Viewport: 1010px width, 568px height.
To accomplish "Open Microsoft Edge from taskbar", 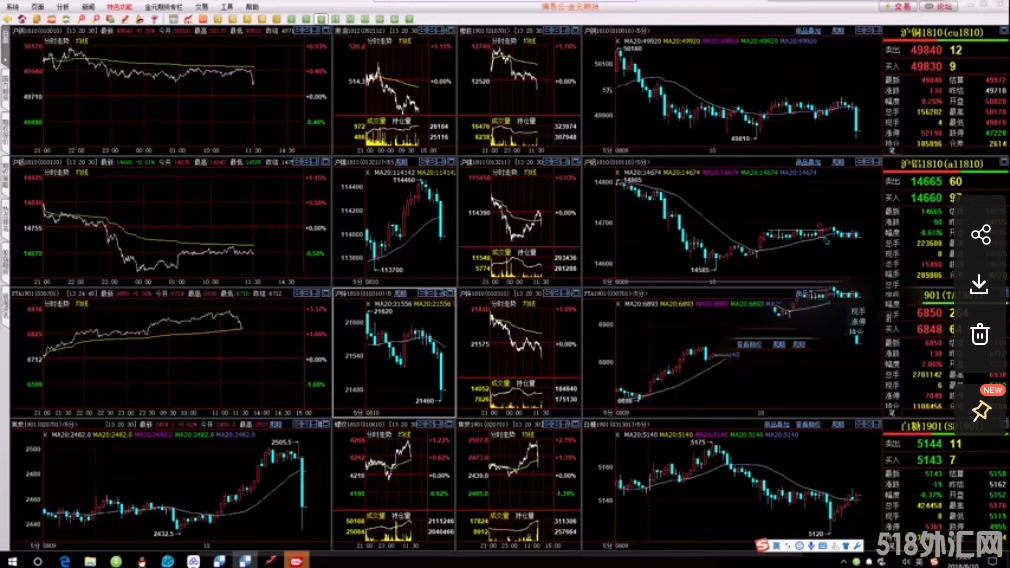I will pyautogui.click(x=64, y=562).
